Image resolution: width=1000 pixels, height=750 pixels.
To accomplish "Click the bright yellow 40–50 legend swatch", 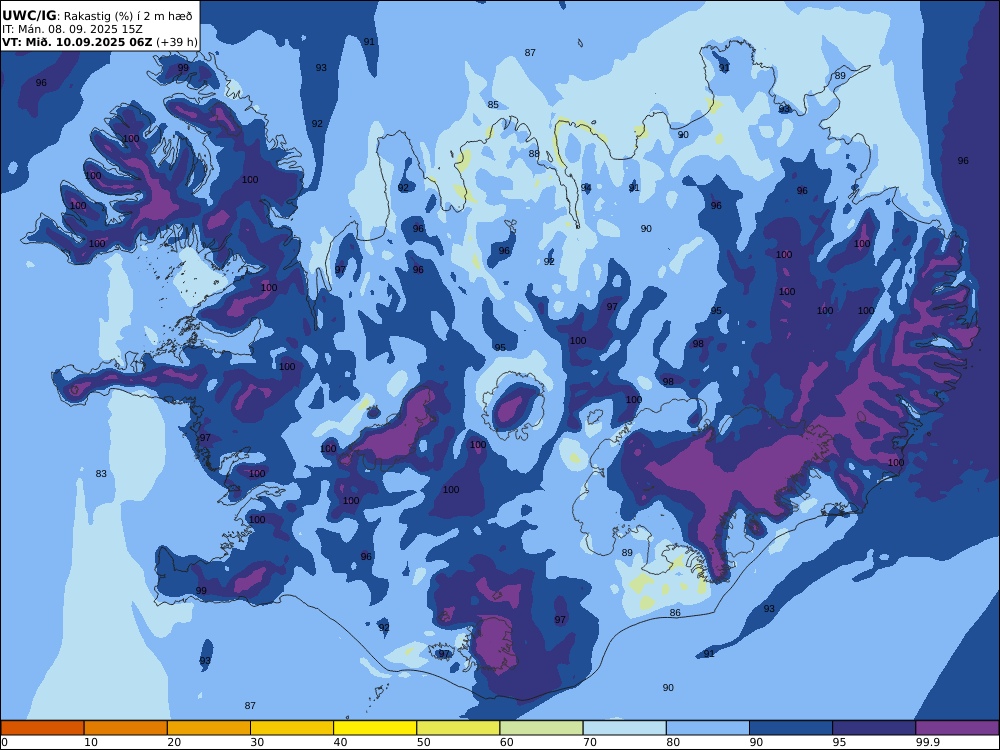I will [x=375, y=728].
